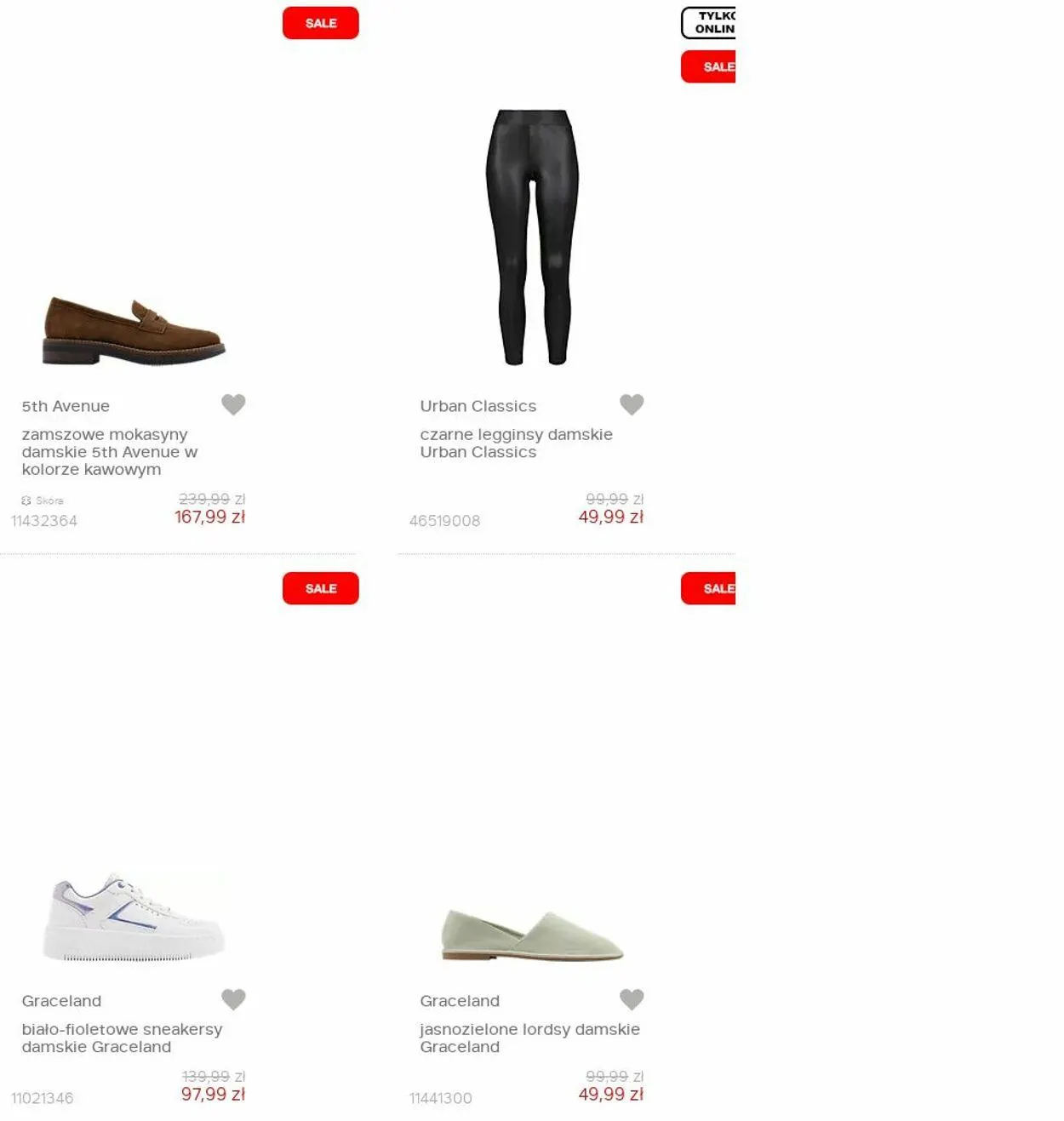Click SALE badge above green loafers

708,588
